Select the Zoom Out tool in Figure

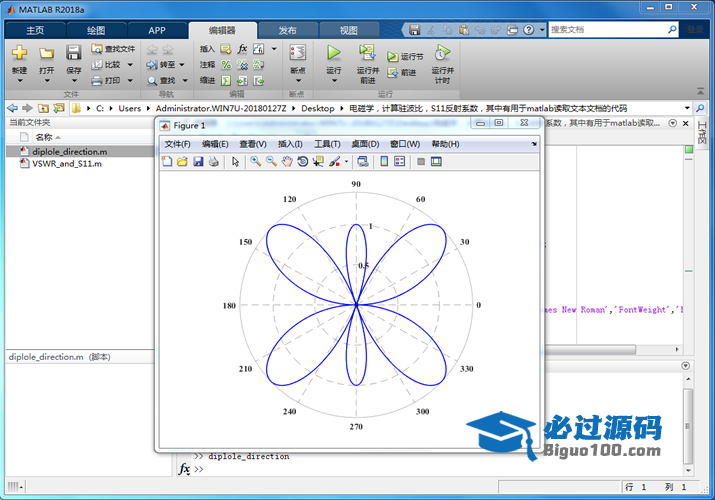click(271, 161)
